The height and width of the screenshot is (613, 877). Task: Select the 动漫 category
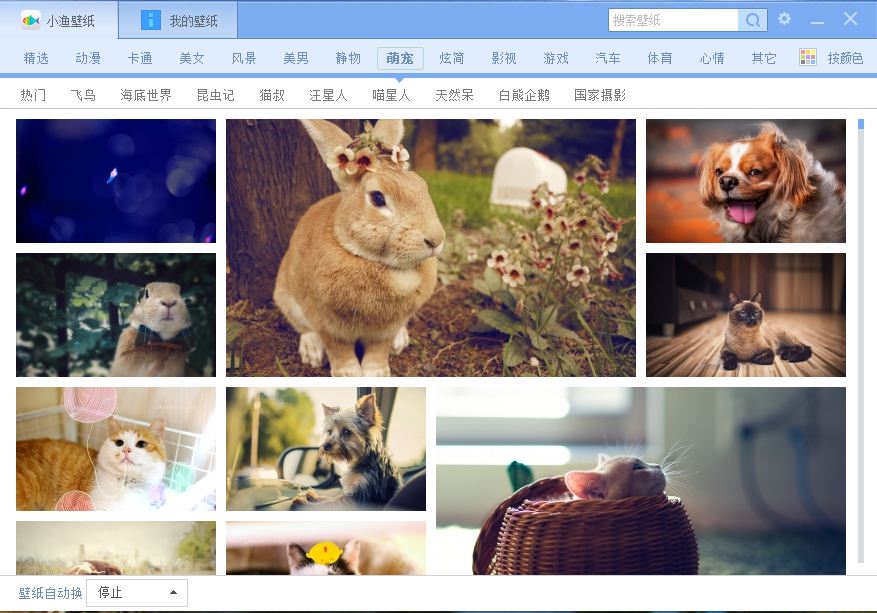point(88,58)
